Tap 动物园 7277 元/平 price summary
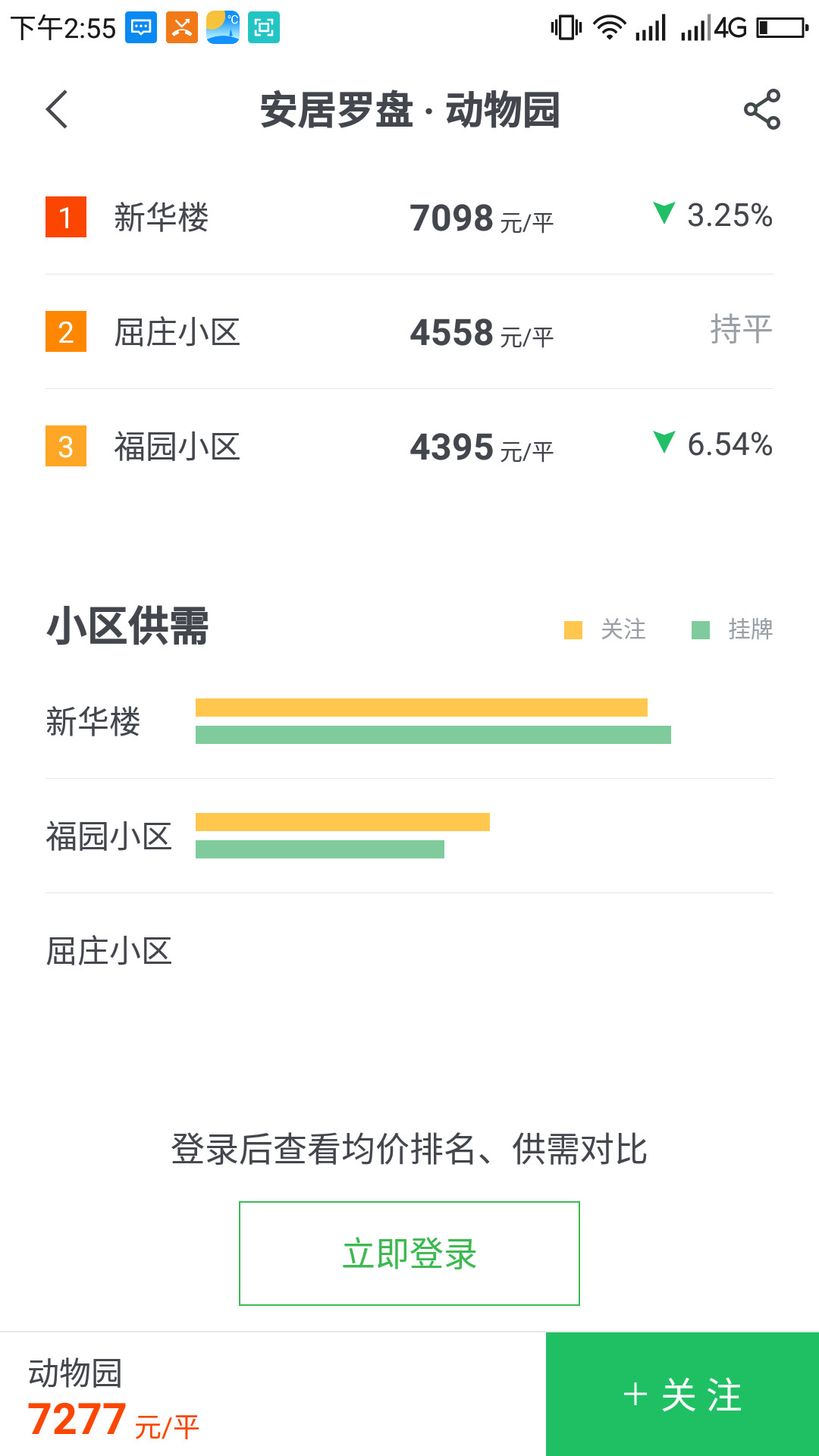Screen dimensions: 819x1456 pos(114,1398)
